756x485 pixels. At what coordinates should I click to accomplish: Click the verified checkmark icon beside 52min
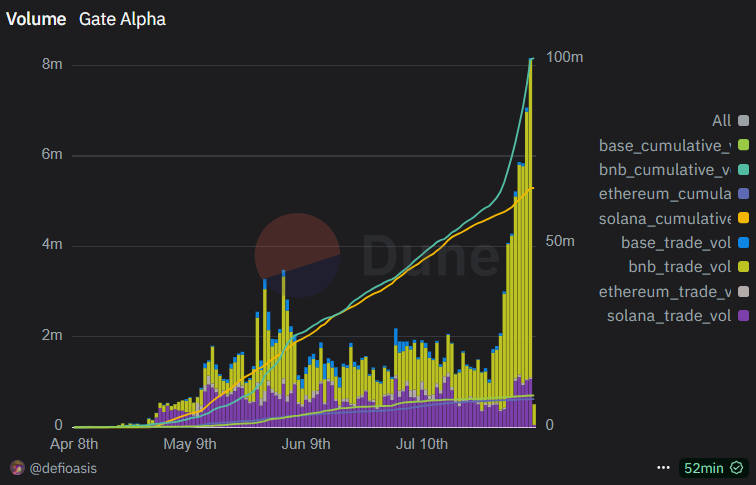[737, 468]
